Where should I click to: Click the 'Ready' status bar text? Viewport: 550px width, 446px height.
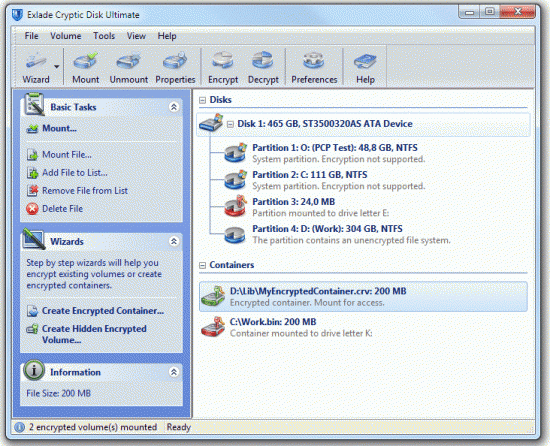[x=179, y=427]
